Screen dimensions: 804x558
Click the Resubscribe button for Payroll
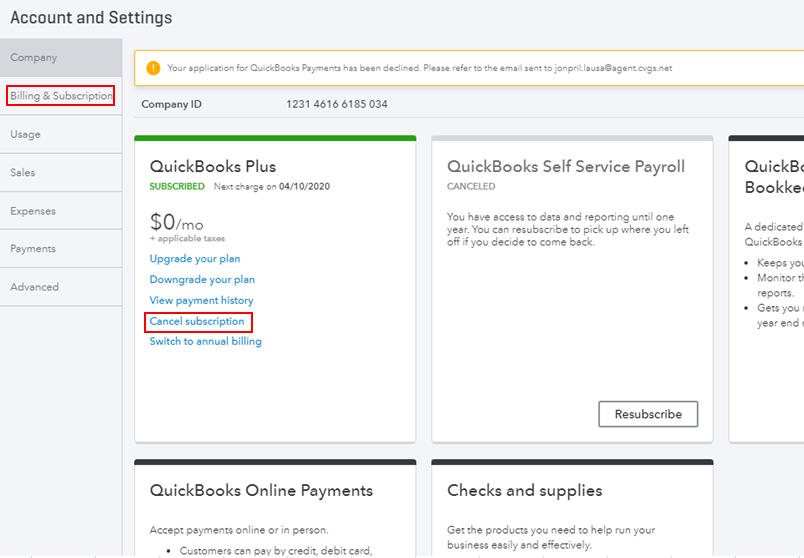648,414
